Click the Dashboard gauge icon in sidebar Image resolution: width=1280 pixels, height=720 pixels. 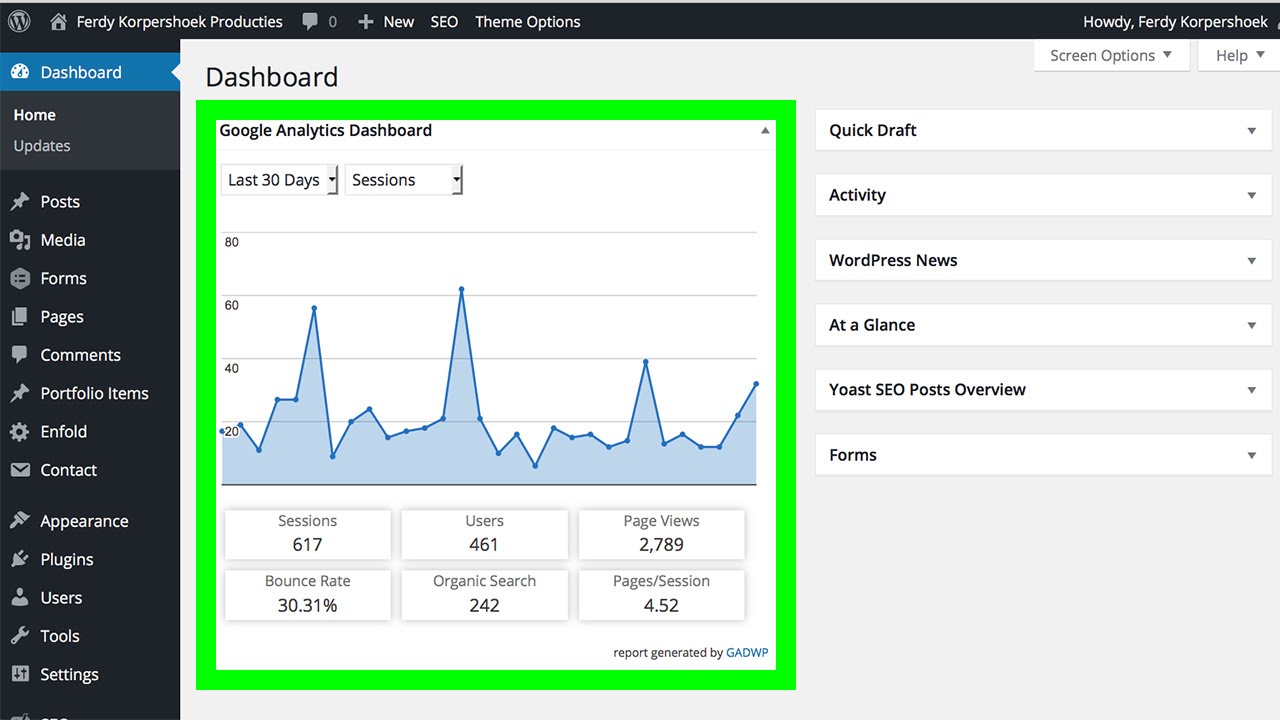tap(20, 72)
